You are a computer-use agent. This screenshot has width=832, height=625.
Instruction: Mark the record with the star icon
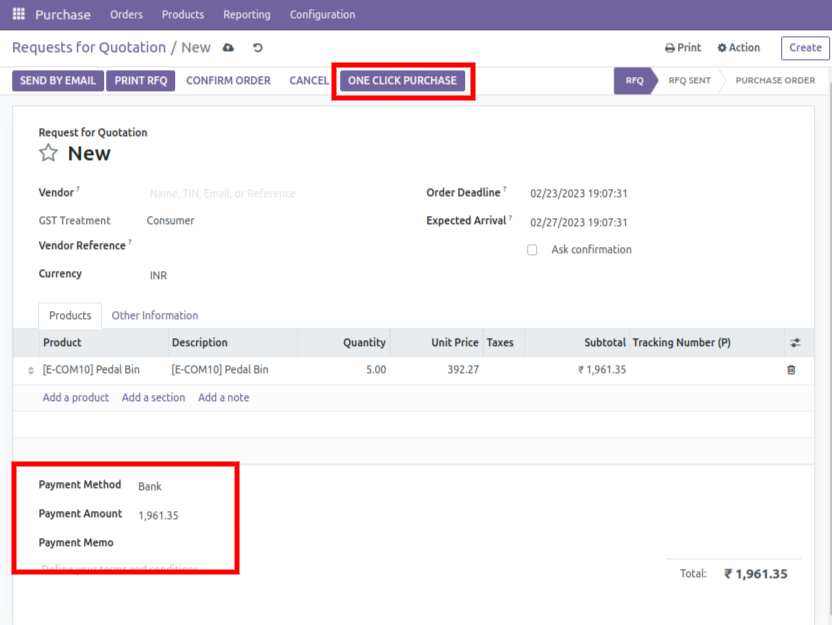(48, 153)
